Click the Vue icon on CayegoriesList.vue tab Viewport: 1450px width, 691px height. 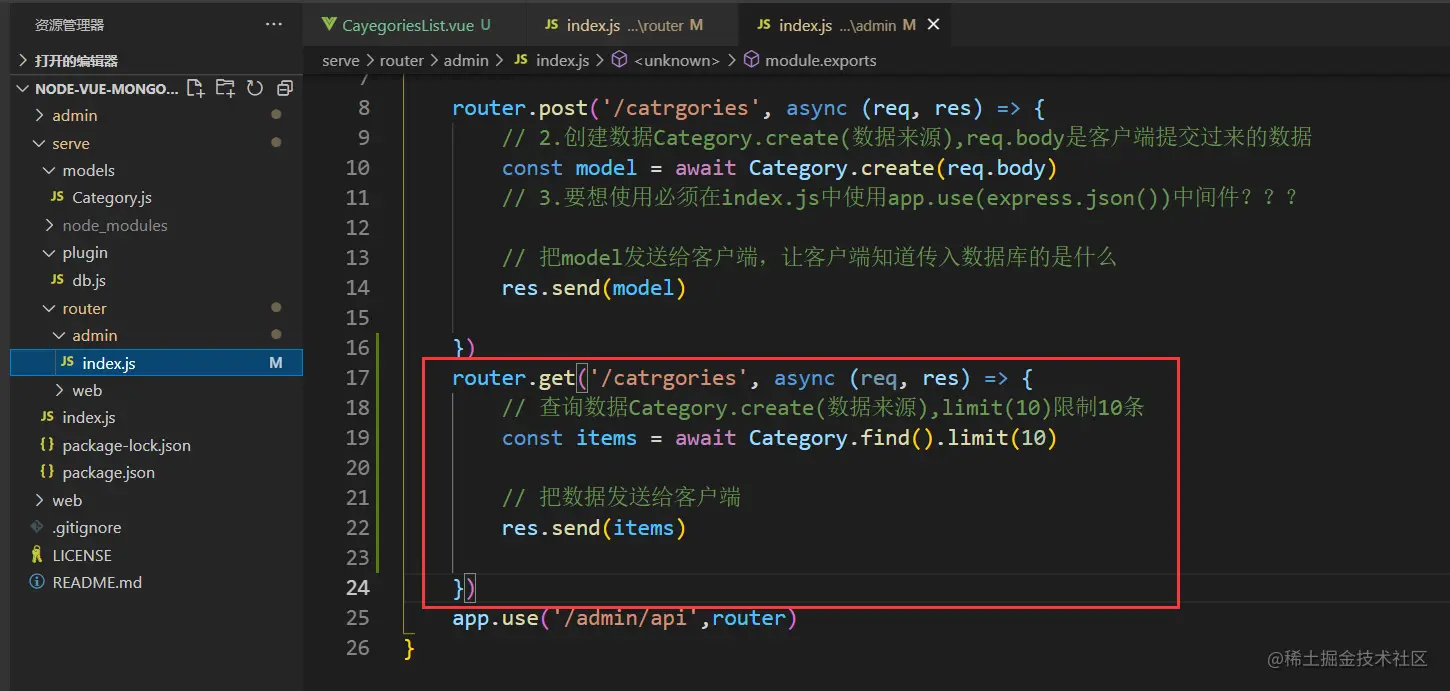tap(329, 24)
